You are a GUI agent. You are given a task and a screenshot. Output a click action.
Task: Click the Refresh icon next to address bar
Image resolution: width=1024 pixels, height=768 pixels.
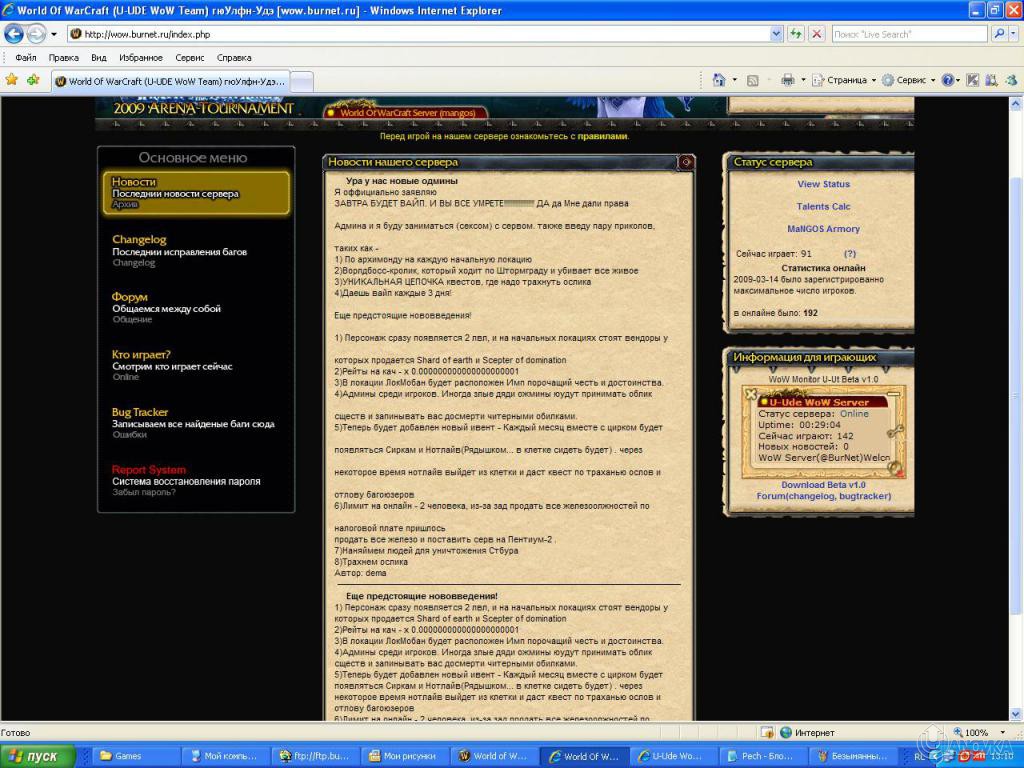tap(796, 33)
